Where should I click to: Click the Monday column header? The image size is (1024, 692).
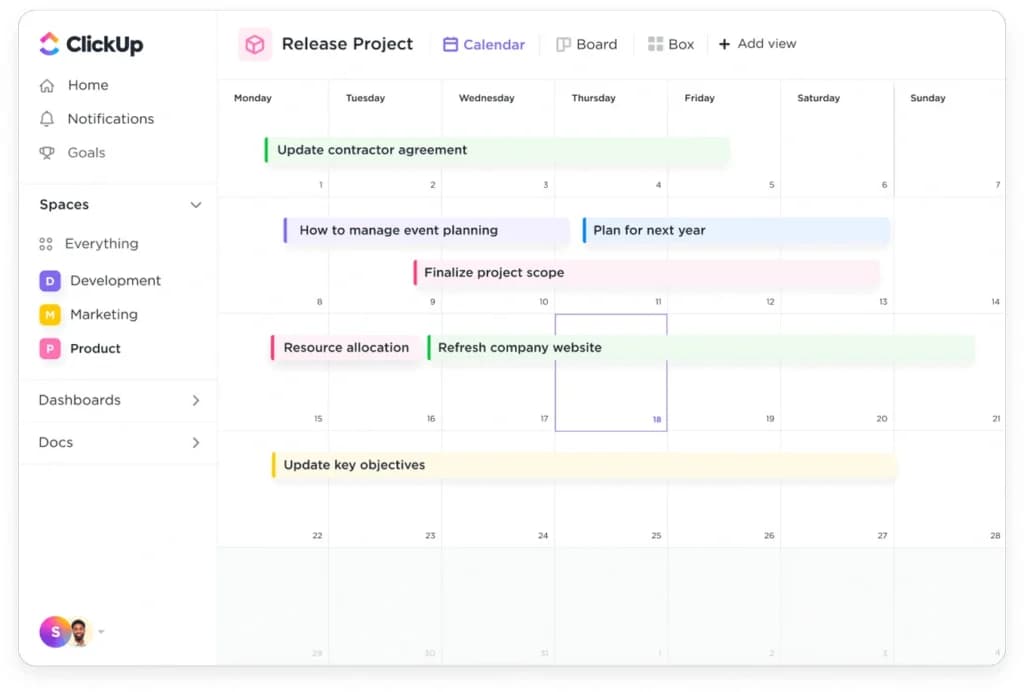[x=253, y=98]
